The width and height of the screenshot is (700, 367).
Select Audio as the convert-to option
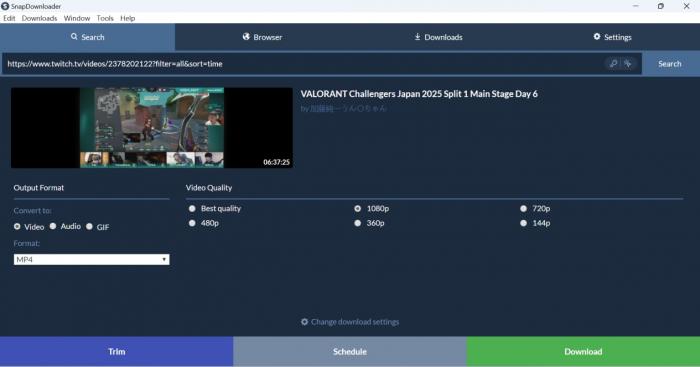tap(53, 226)
